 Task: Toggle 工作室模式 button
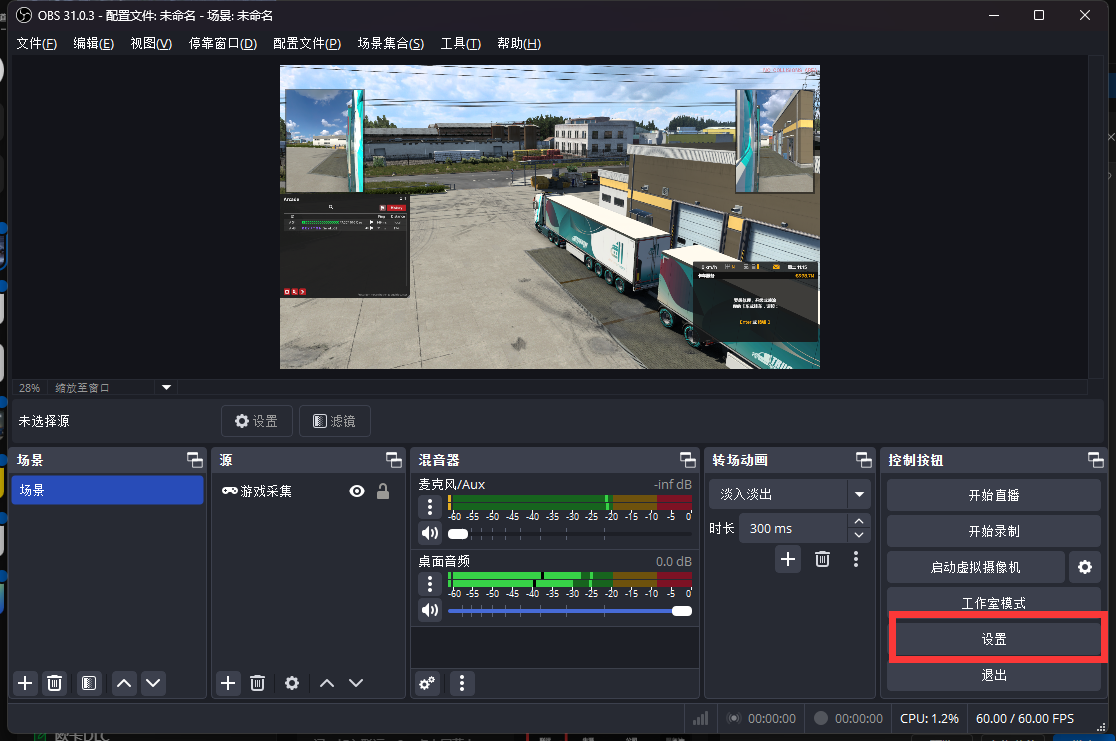994,603
